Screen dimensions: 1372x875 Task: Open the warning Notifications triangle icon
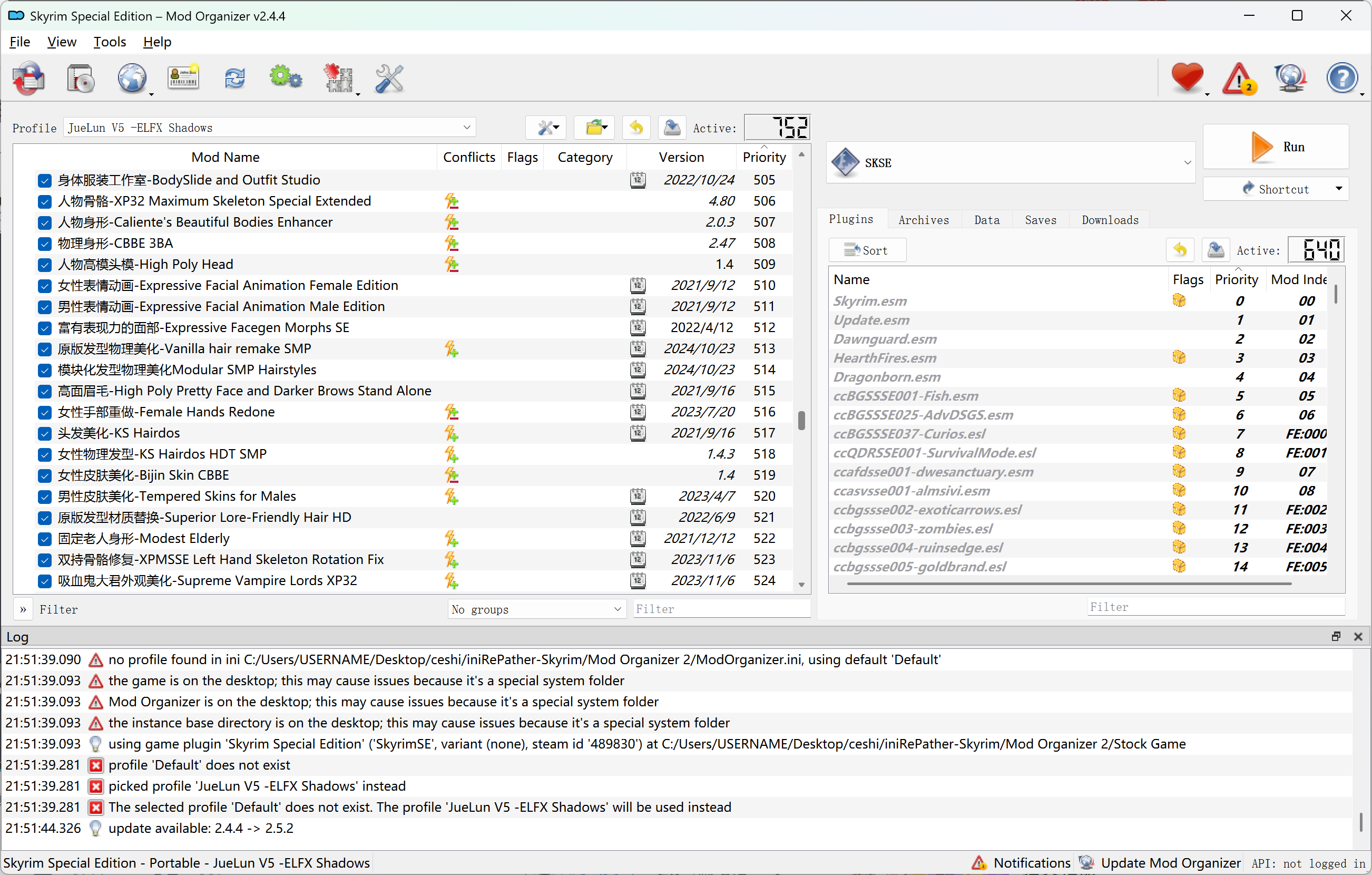point(1238,78)
